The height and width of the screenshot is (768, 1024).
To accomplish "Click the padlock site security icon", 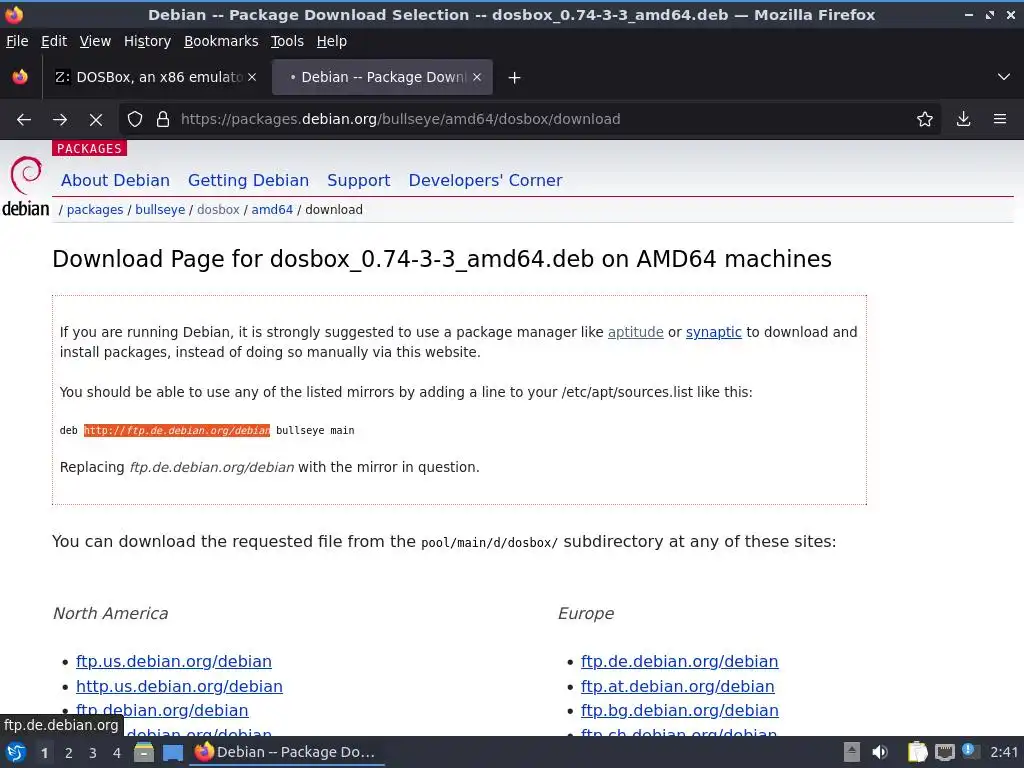I will coord(163,120).
